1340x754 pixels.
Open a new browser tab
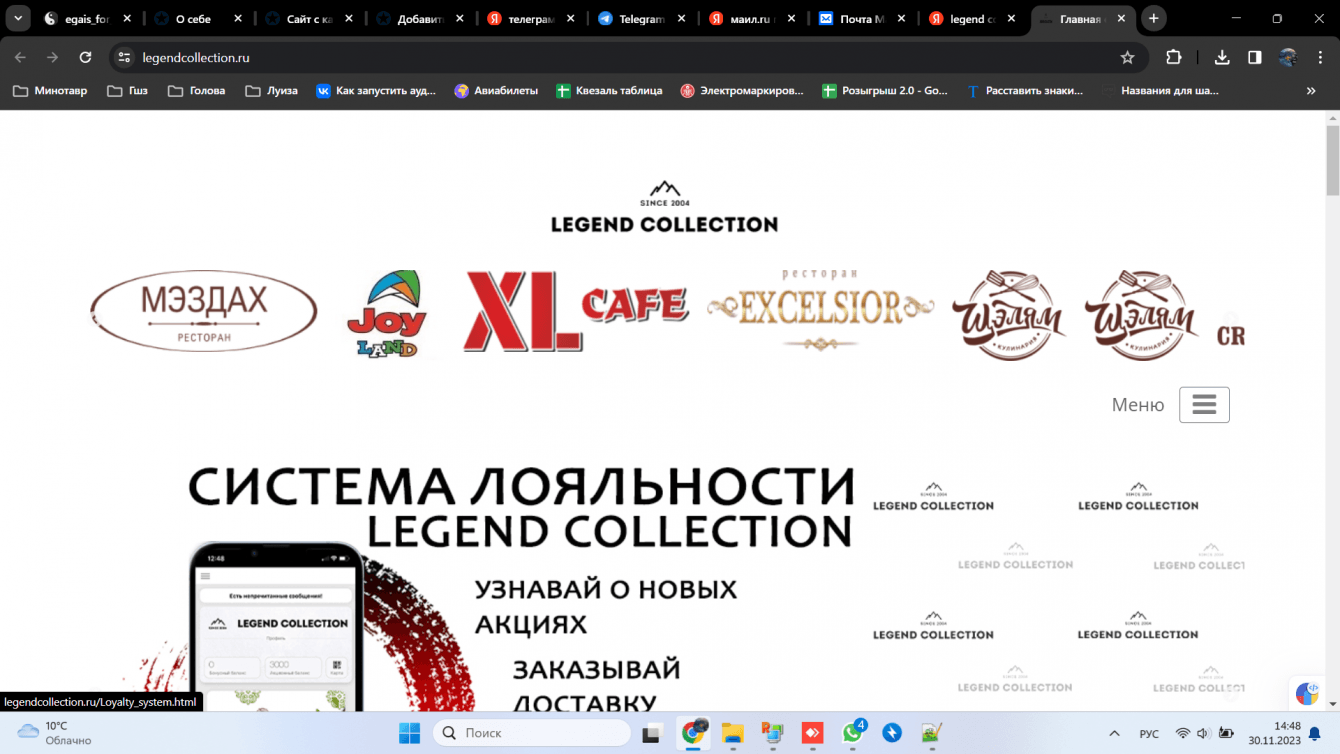click(1154, 19)
